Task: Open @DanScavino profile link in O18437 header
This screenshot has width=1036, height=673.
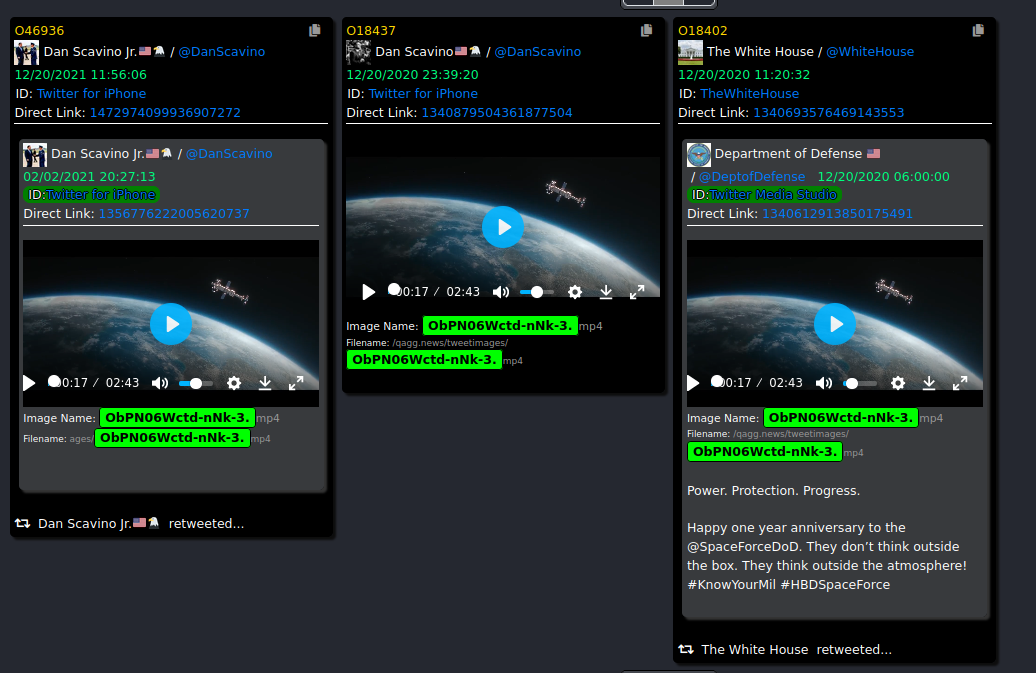Action: (538, 52)
